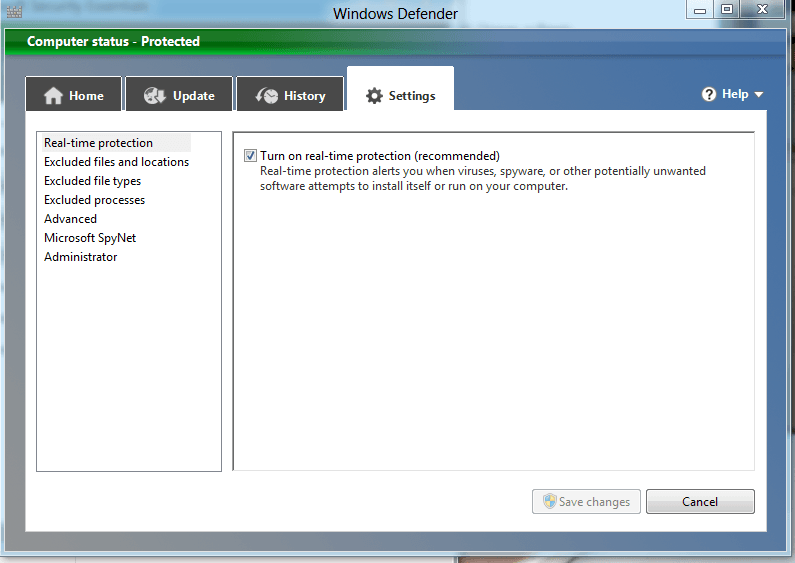Image resolution: width=795 pixels, height=563 pixels.
Task: Open the Advanced settings section
Action: point(70,219)
